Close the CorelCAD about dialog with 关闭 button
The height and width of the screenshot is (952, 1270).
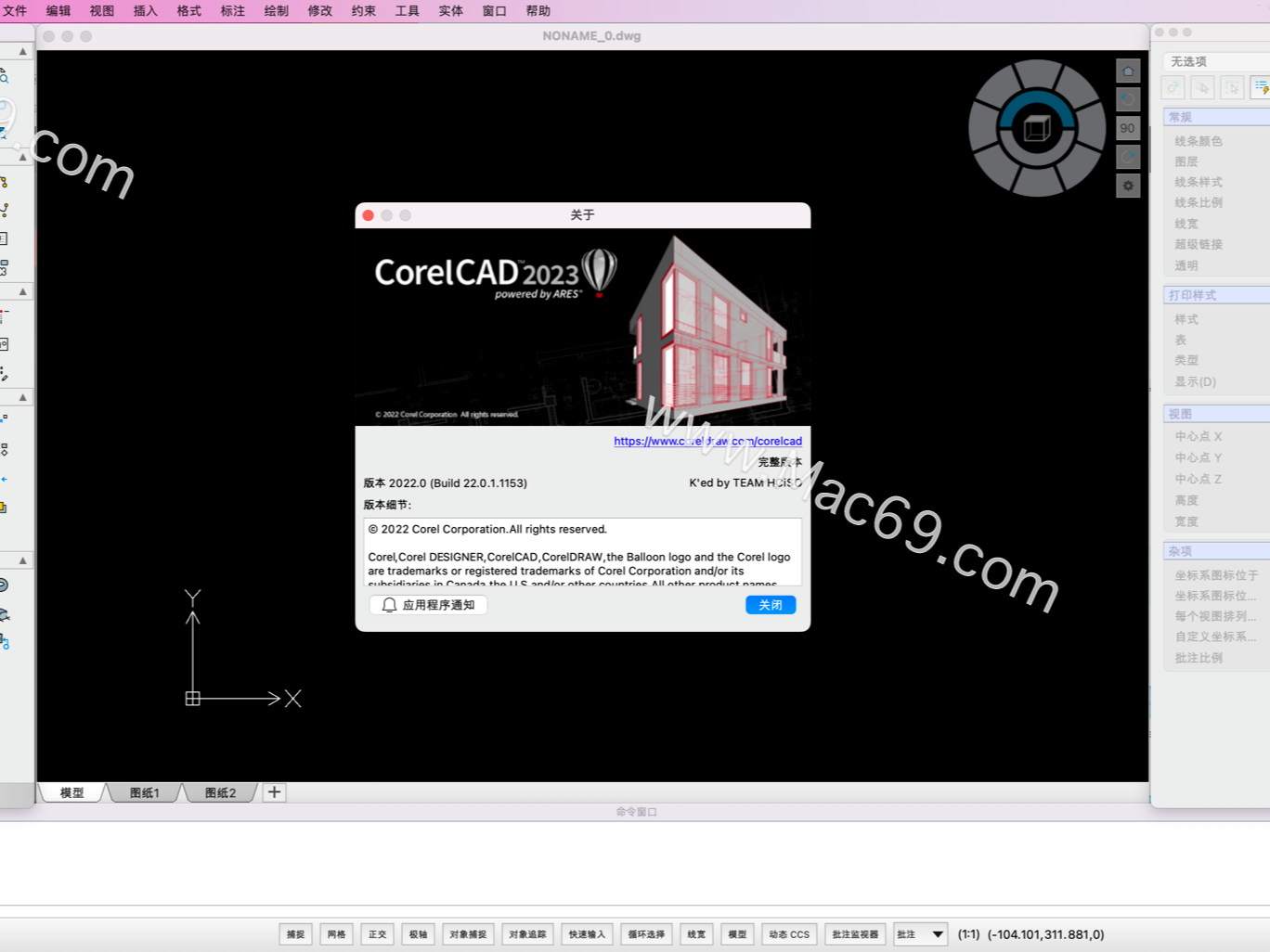click(x=770, y=604)
